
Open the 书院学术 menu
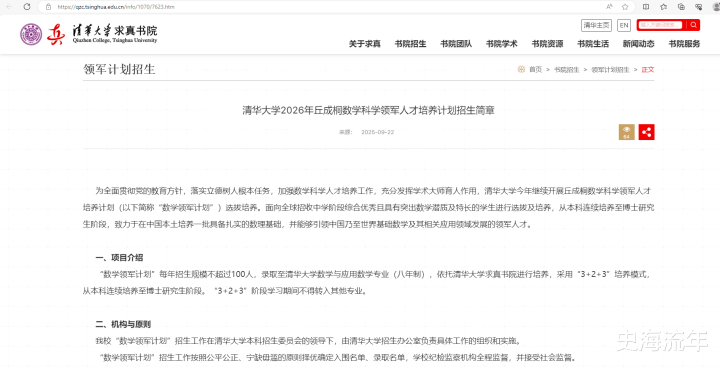501,44
